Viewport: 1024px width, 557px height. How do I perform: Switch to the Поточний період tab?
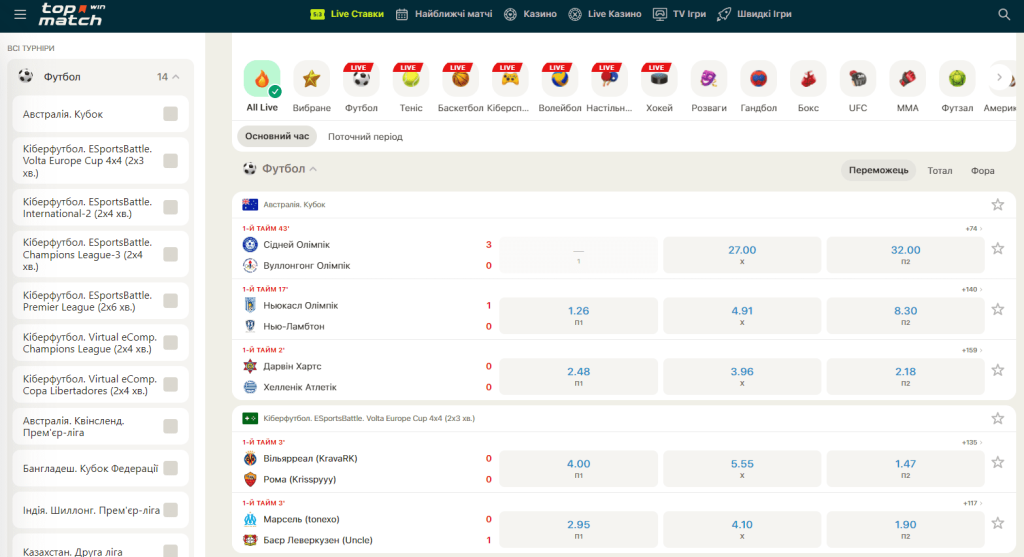click(365, 136)
